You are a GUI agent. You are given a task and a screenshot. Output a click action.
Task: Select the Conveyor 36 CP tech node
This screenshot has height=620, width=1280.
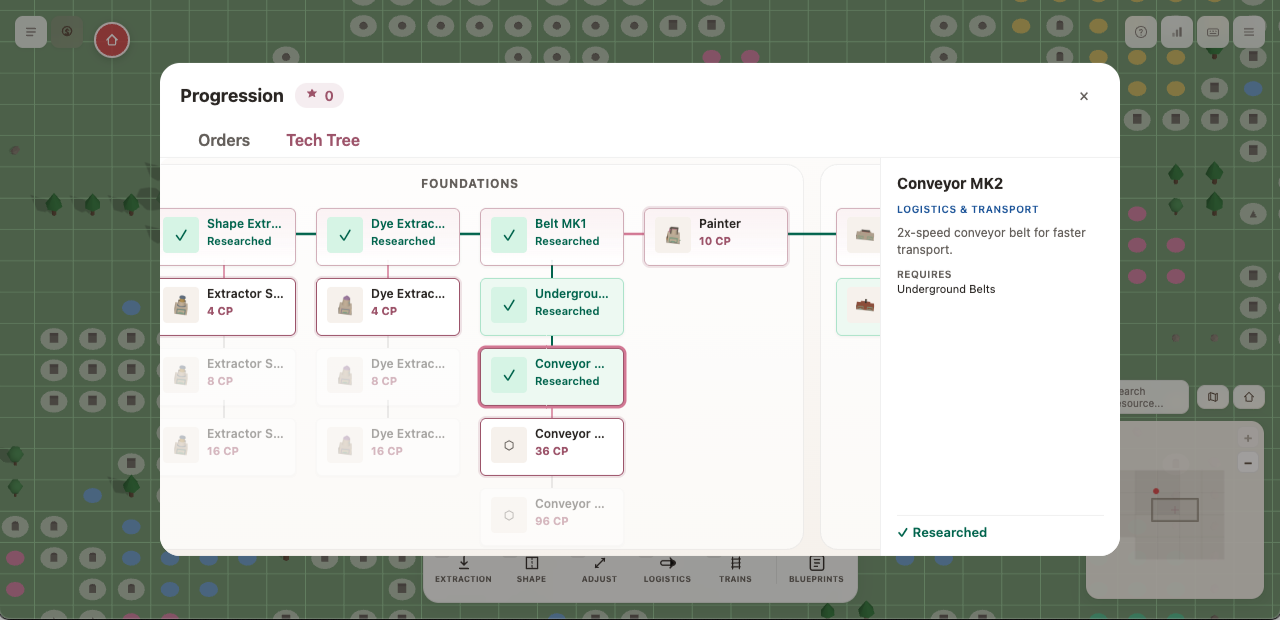(x=552, y=447)
